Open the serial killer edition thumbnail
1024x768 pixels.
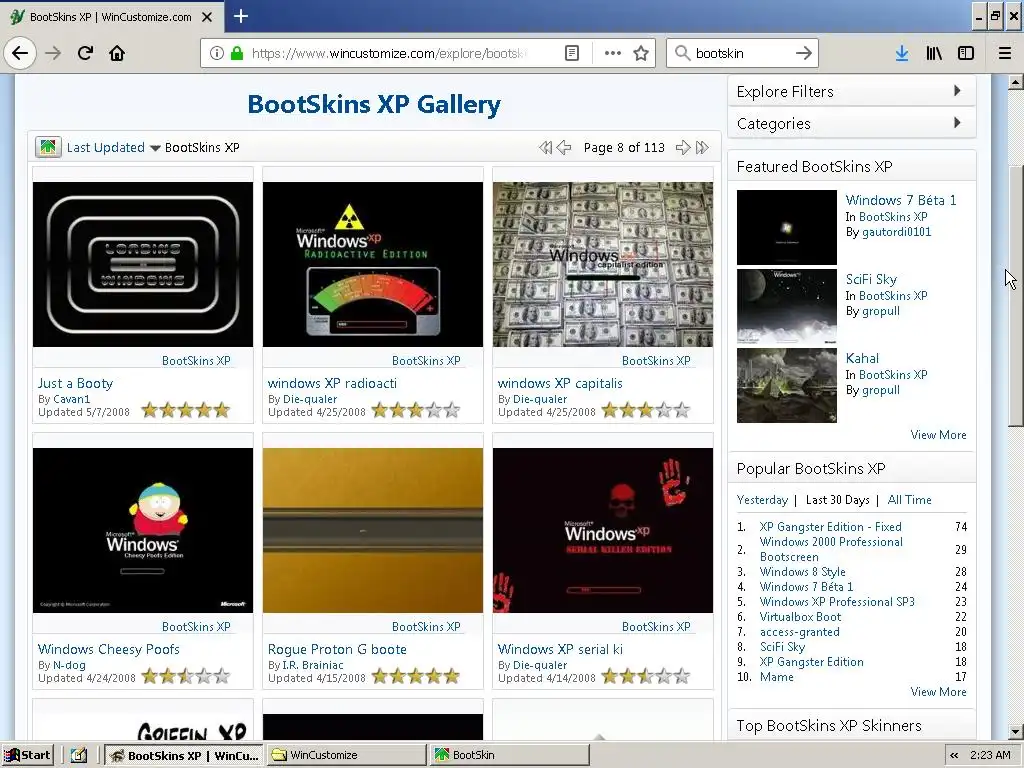tap(603, 530)
